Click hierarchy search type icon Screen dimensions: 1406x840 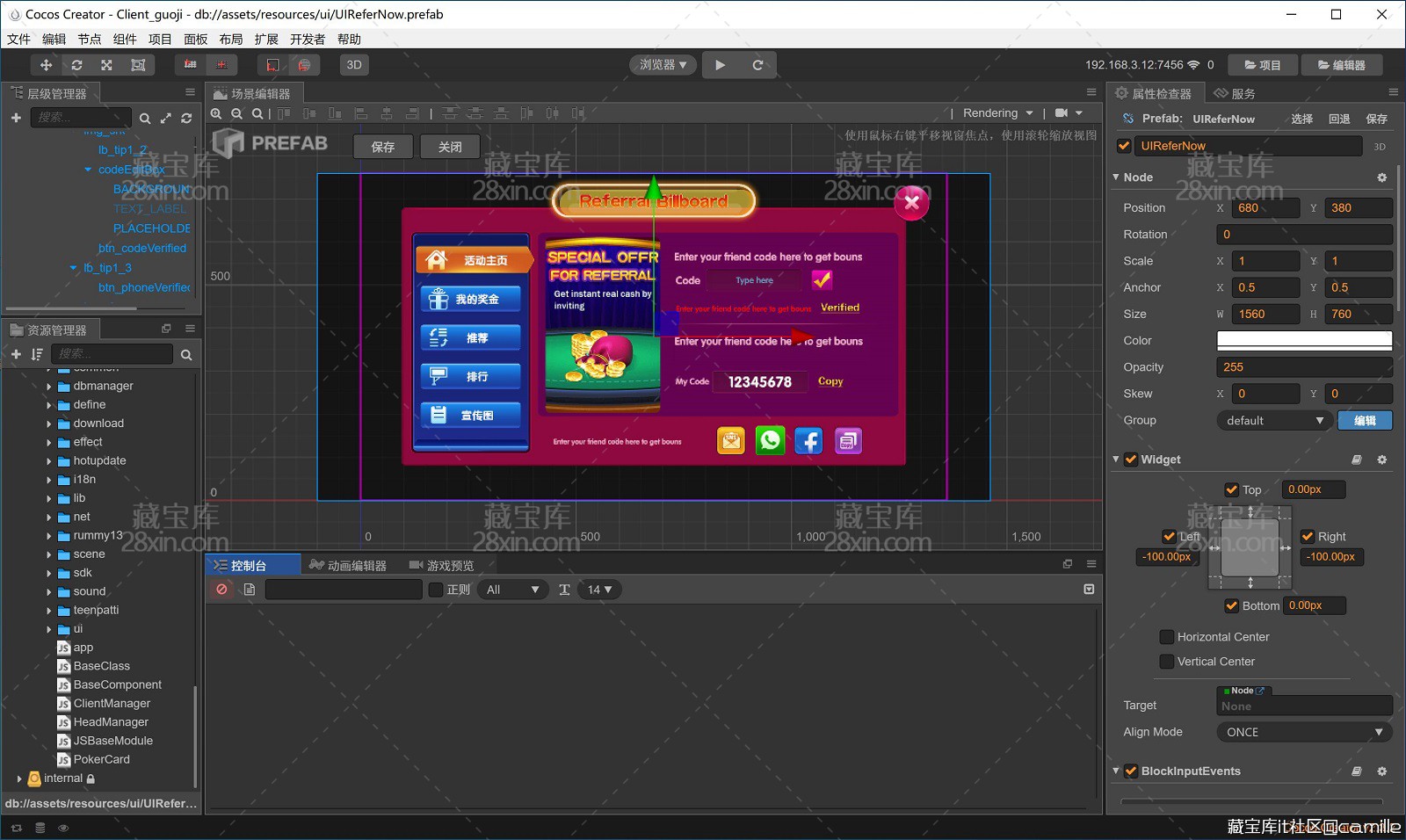[x=145, y=118]
